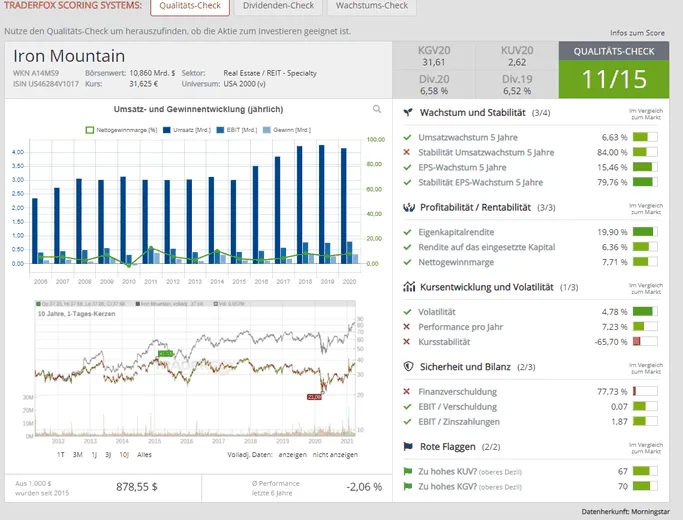
Task: Select the 3M chart period
Action: (x=78, y=454)
